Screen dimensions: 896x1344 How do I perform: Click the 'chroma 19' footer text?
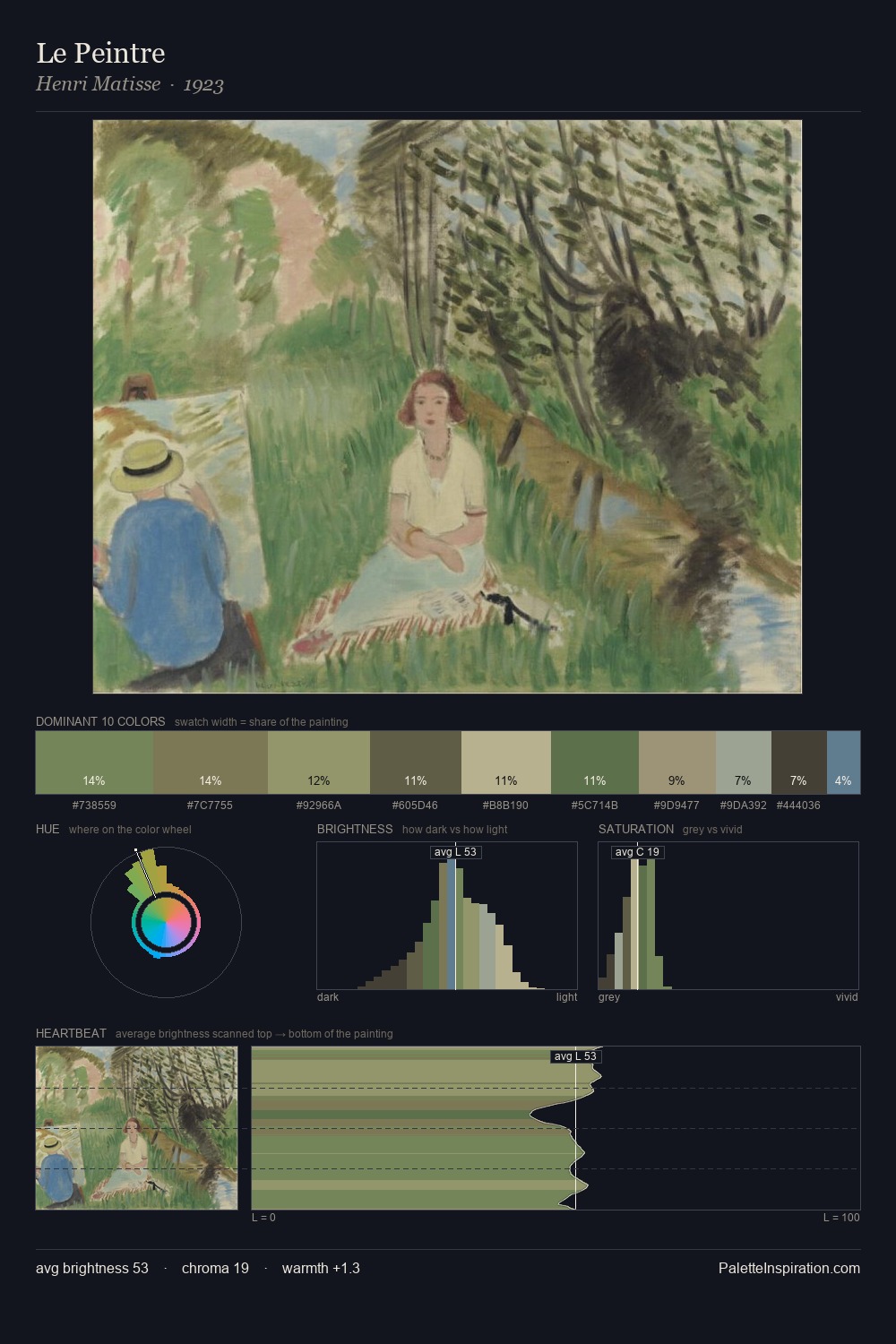click(x=215, y=1268)
